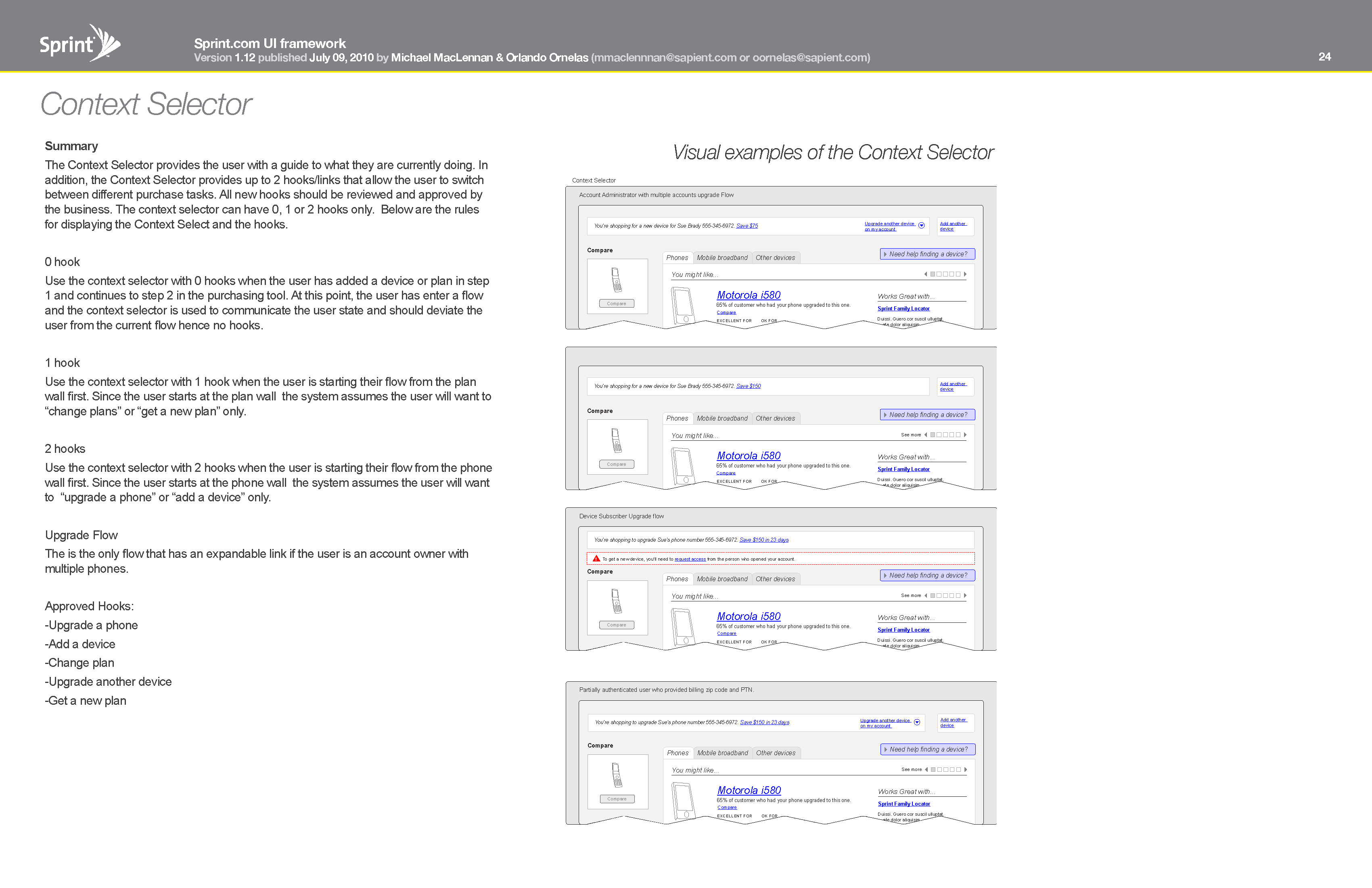Expand dropdown arrow beside Upgrade another device, Account Administrator
1372x888 pixels.
coord(921,226)
